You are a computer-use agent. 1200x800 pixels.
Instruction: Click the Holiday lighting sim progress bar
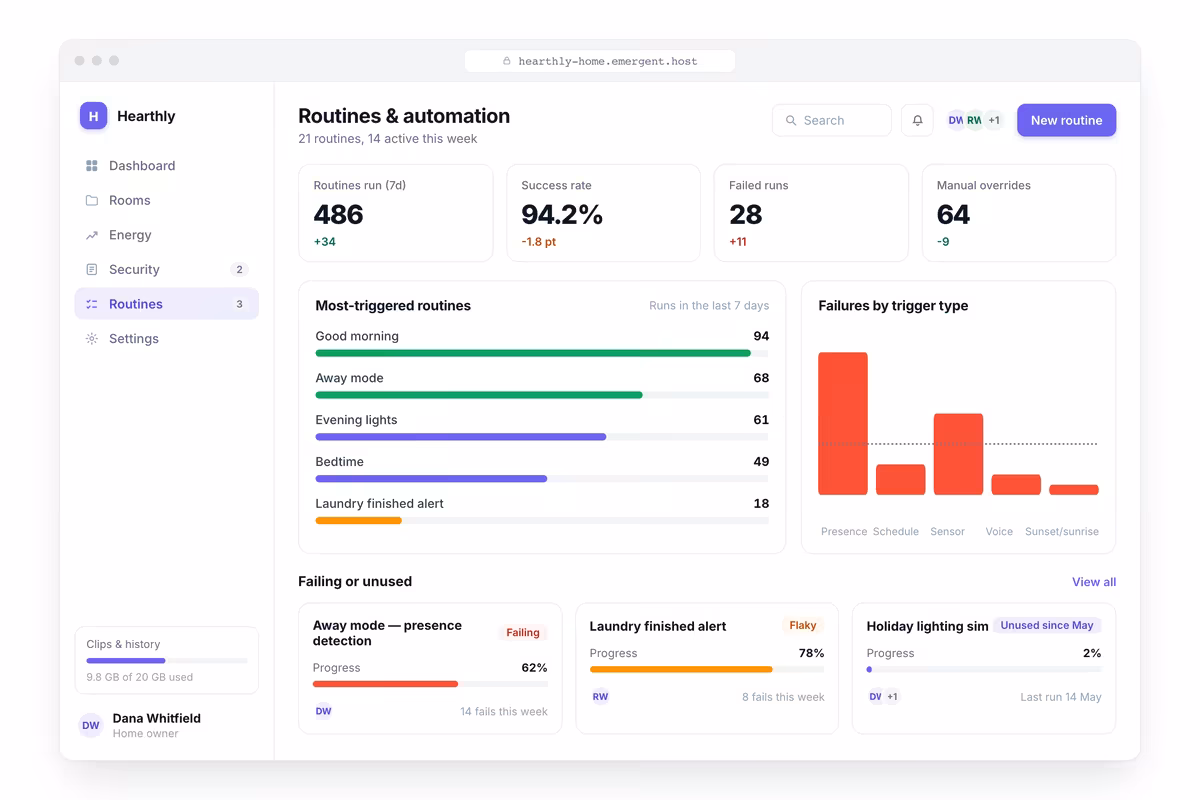983,670
